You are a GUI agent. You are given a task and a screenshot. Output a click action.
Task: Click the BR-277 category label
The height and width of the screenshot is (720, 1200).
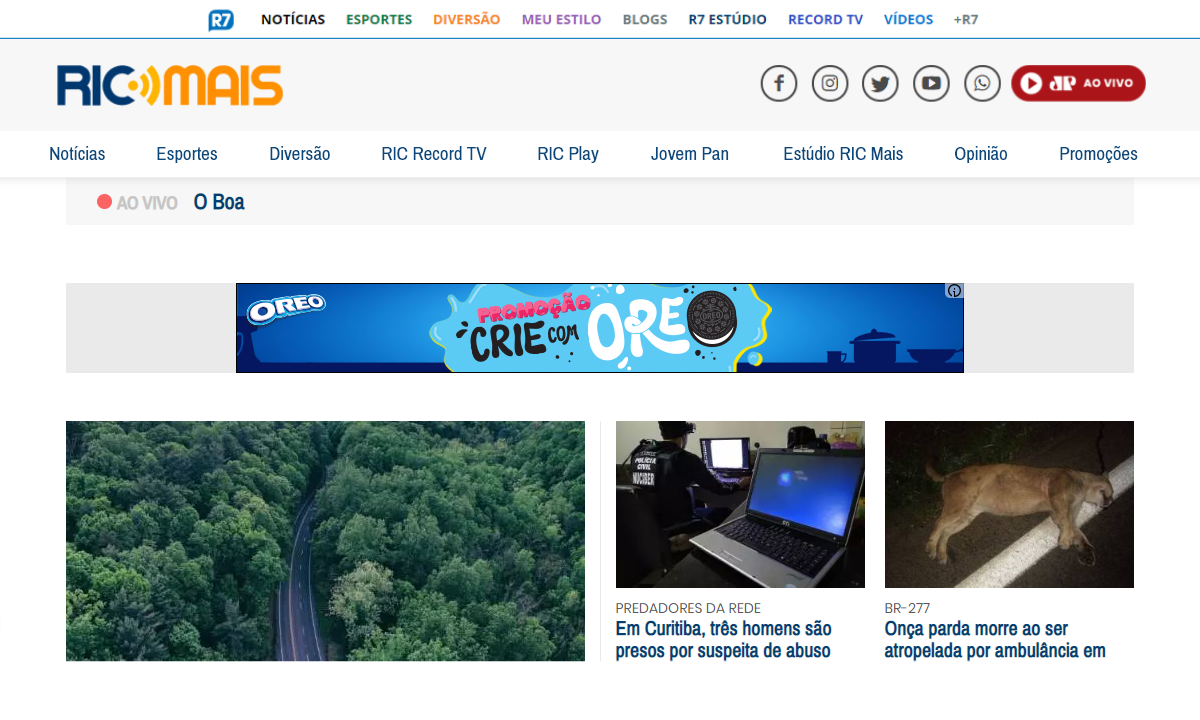908,608
